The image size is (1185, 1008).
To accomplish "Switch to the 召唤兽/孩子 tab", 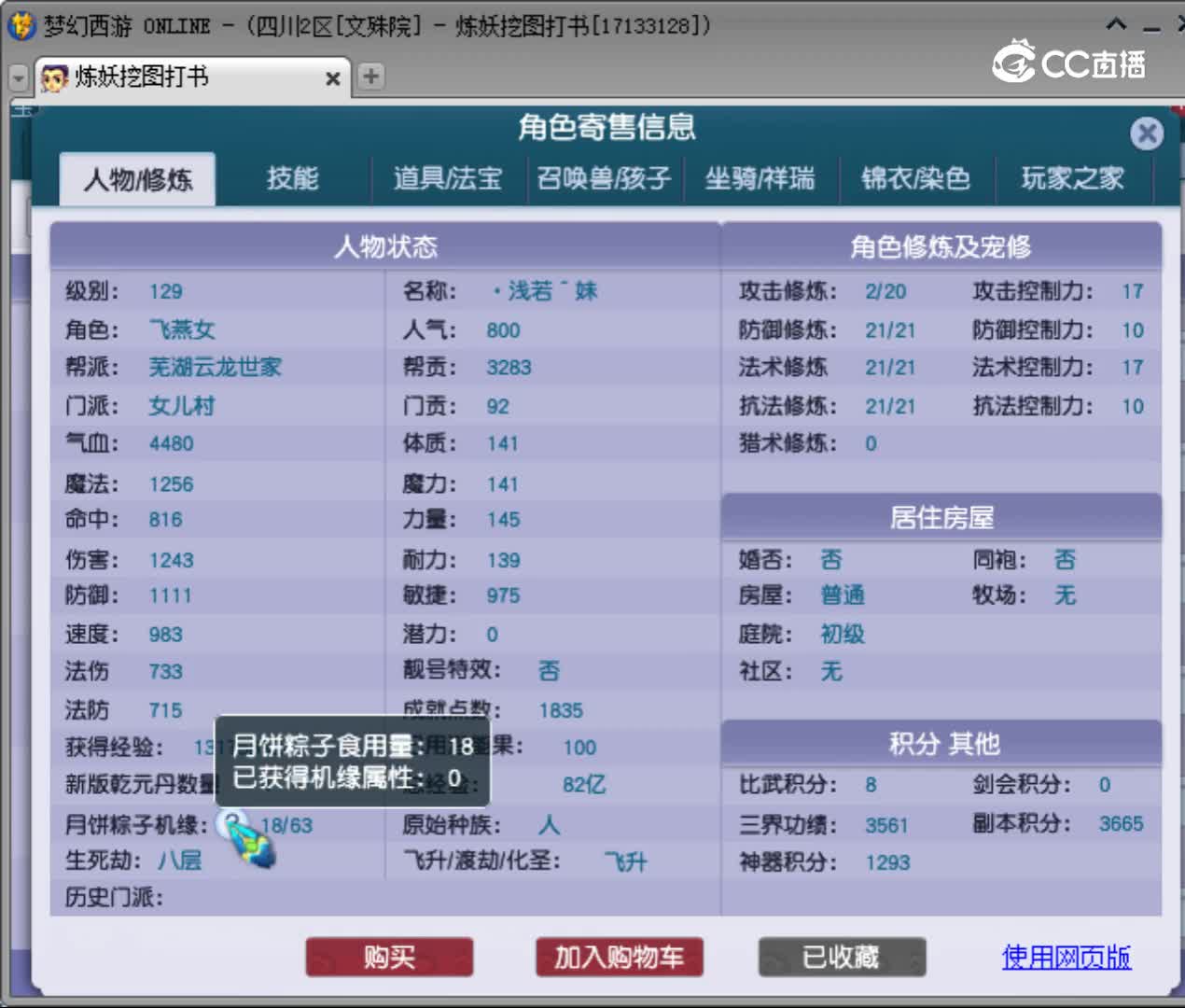I will coord(605,178).
